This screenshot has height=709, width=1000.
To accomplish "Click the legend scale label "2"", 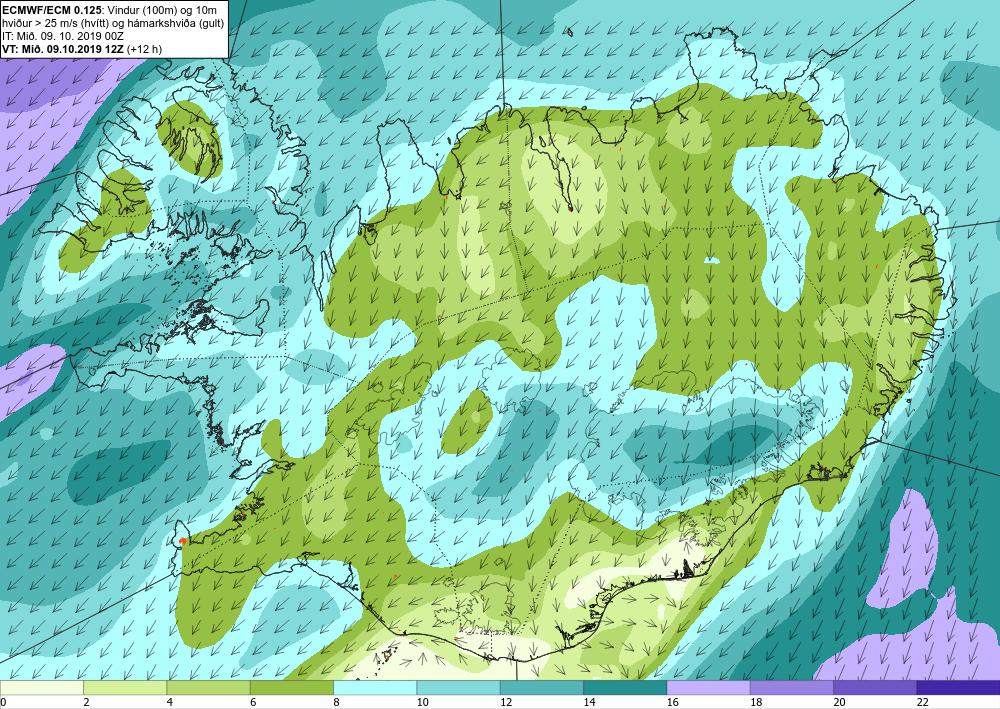I will tap(86, 702).
